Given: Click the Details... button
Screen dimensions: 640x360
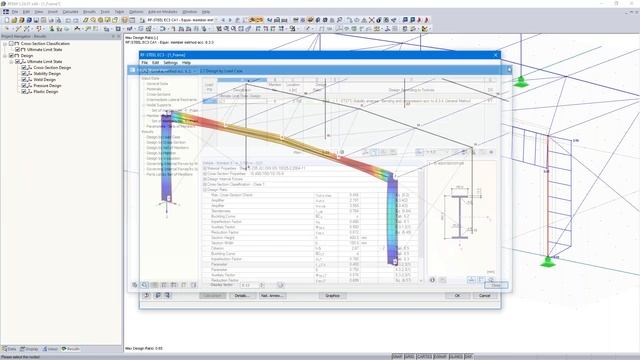Looking at the screenshot, I should 242,296.
